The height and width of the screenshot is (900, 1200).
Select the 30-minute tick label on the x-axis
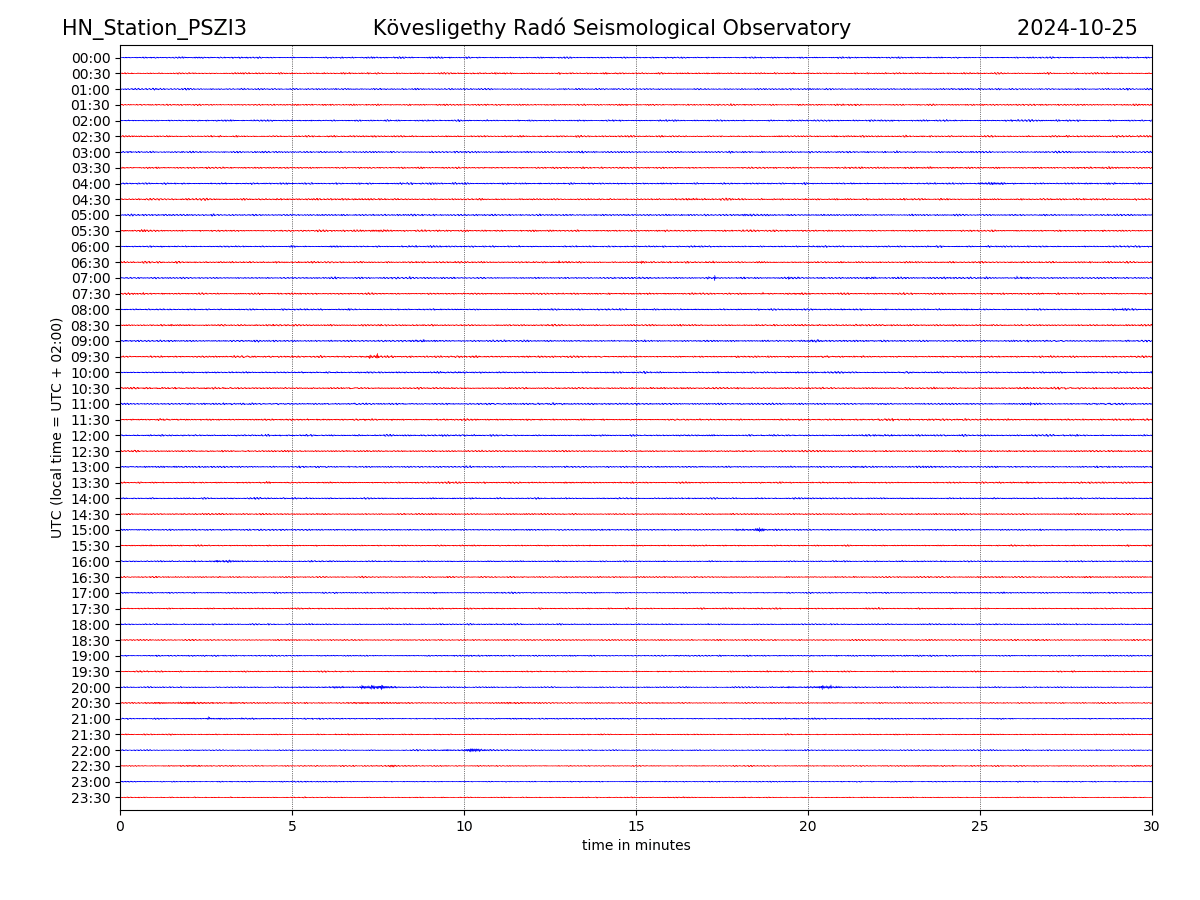(x=1151, y=826)
